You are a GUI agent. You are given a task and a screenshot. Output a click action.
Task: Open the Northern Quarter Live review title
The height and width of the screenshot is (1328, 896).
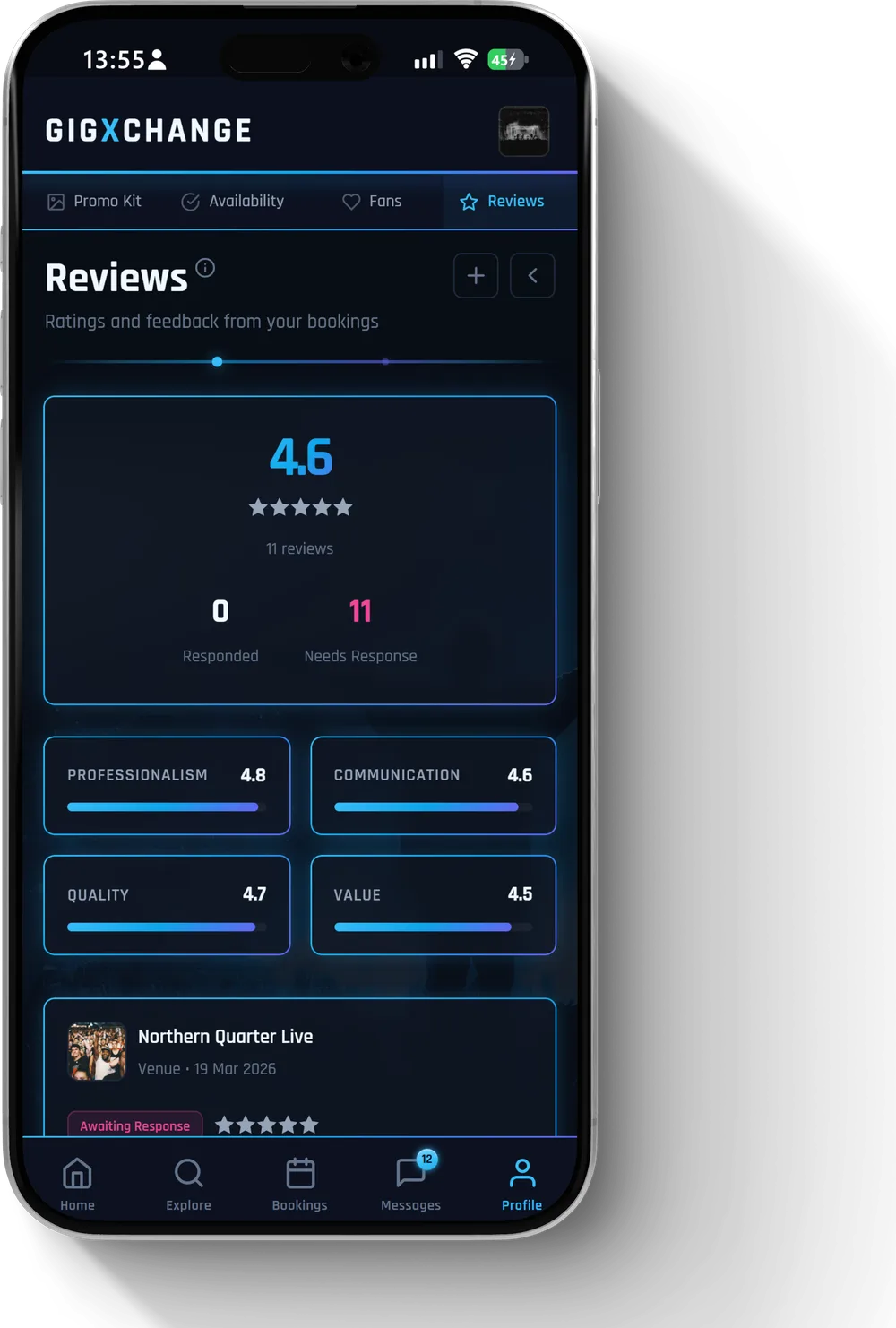[225, 1037]
